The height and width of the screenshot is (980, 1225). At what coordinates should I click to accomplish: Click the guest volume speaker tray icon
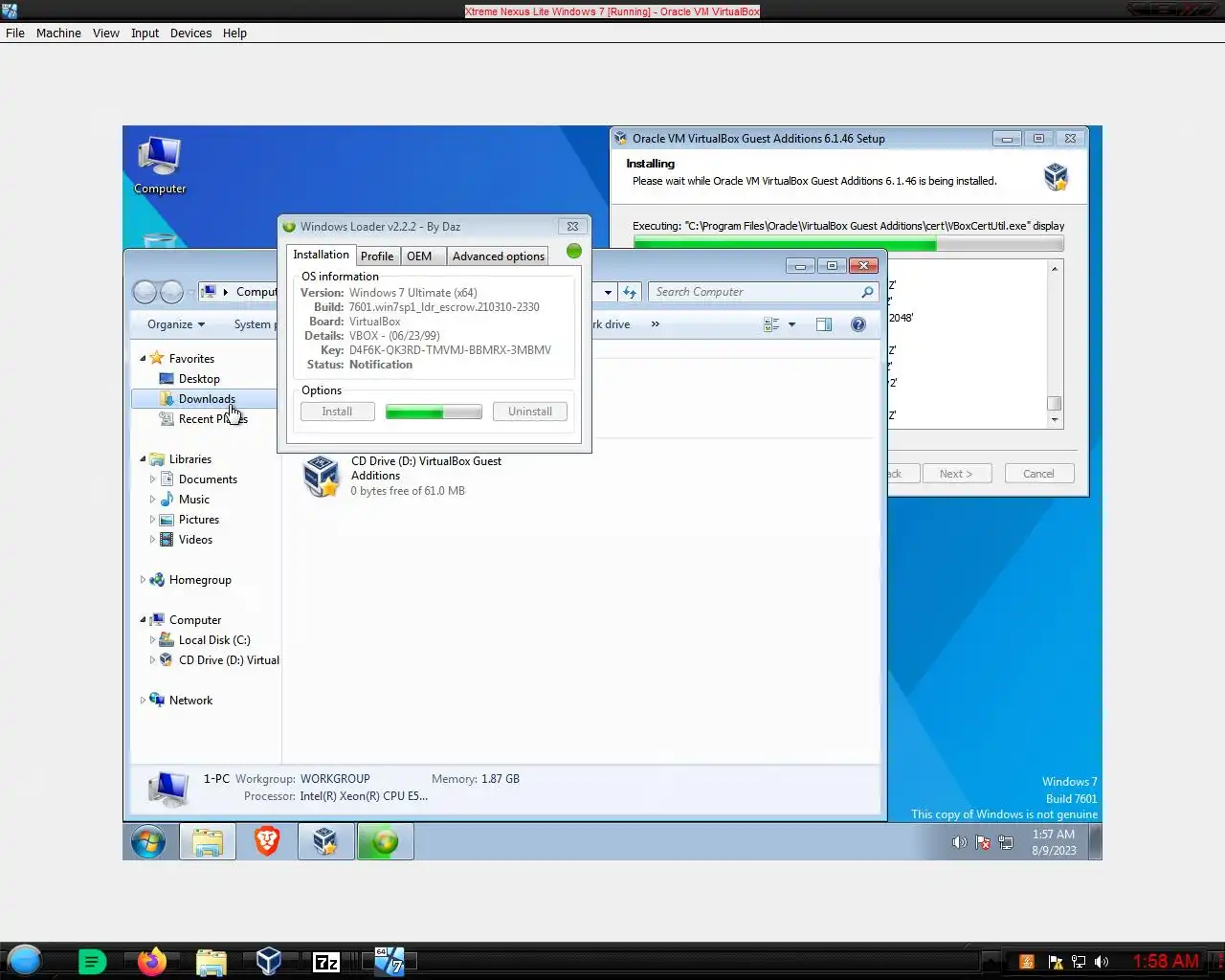coord(959,843)
